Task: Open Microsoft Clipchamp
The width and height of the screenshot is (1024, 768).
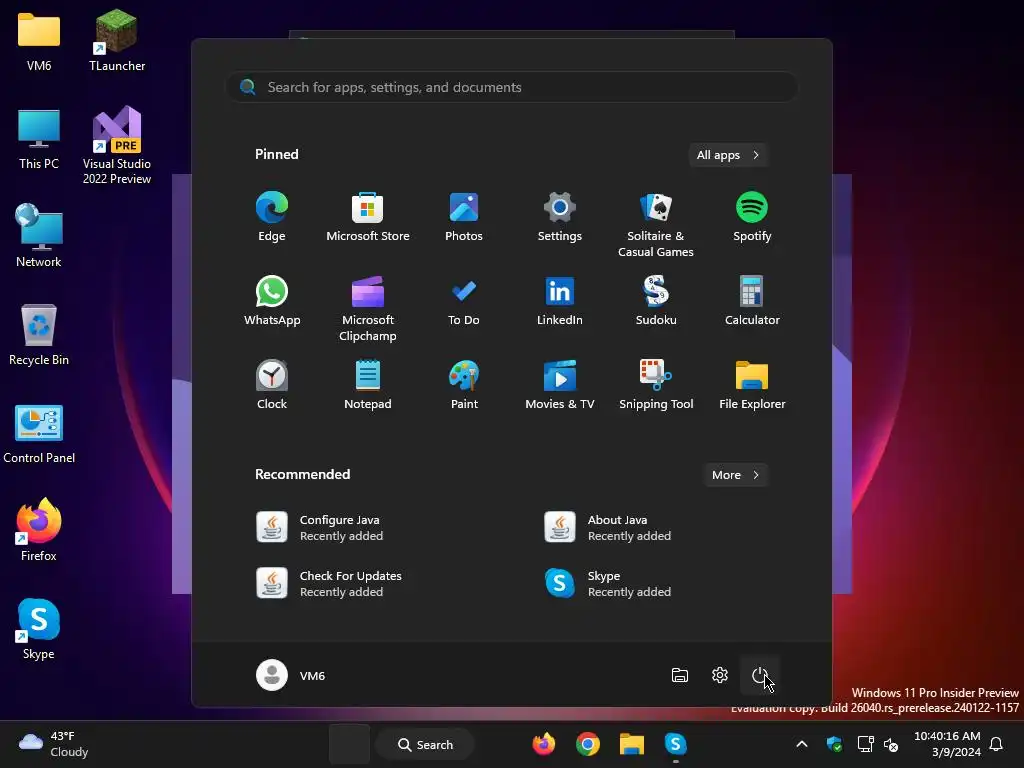Action: click(368, 308)
